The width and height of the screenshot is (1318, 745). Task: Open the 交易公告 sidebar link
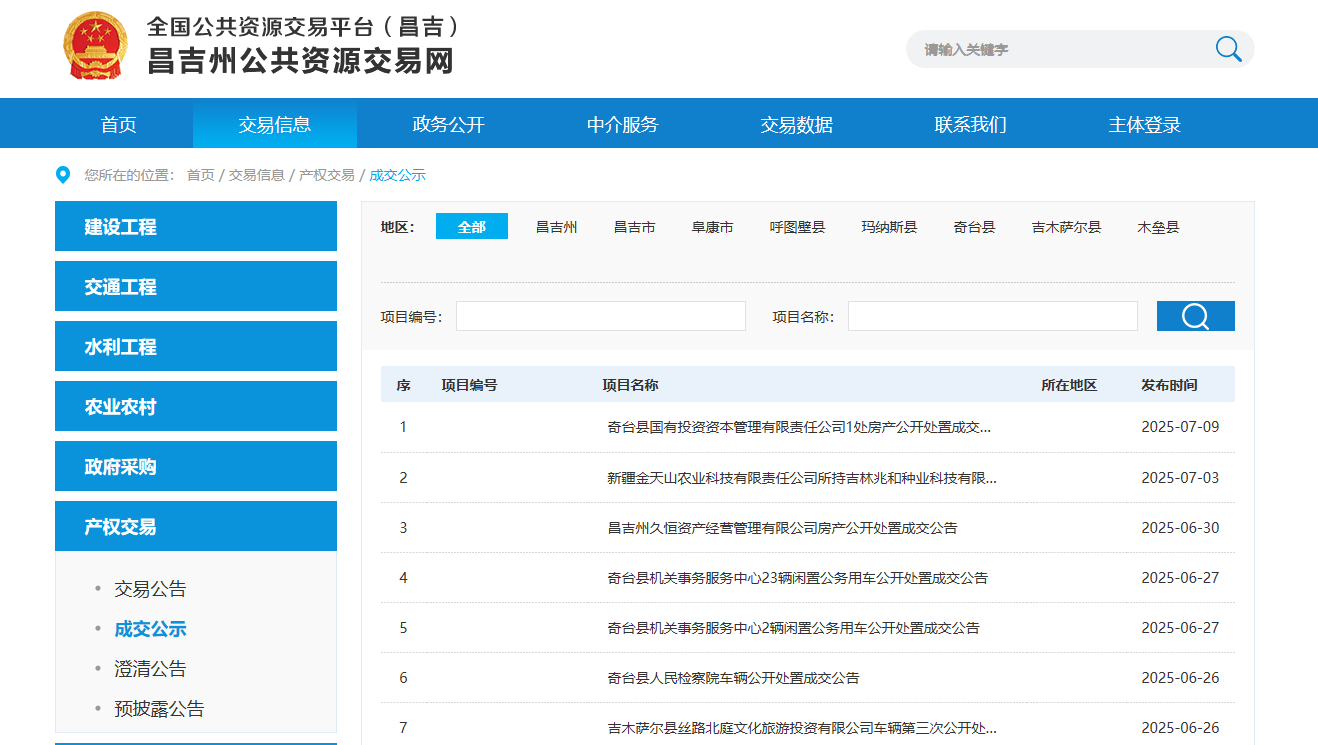tap(150, 589)
